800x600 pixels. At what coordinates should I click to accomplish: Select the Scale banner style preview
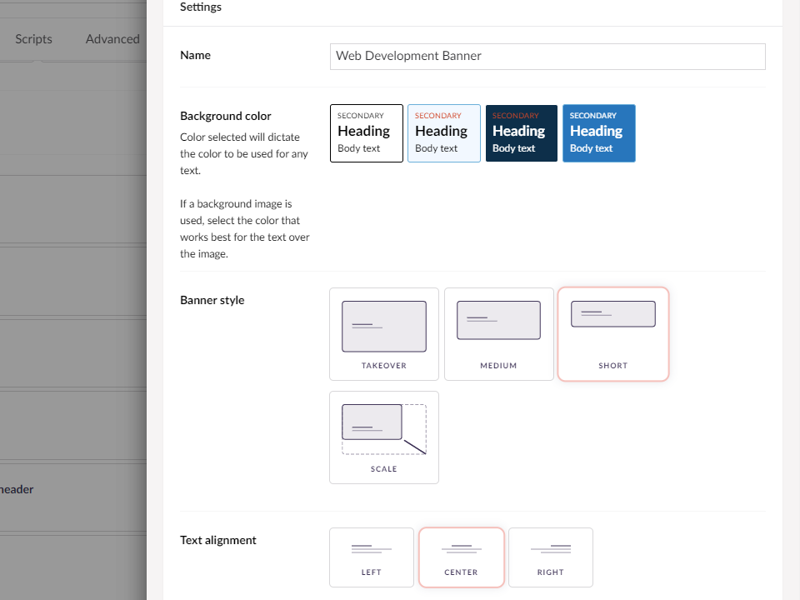pyautogui.click(x=384, y=437)
